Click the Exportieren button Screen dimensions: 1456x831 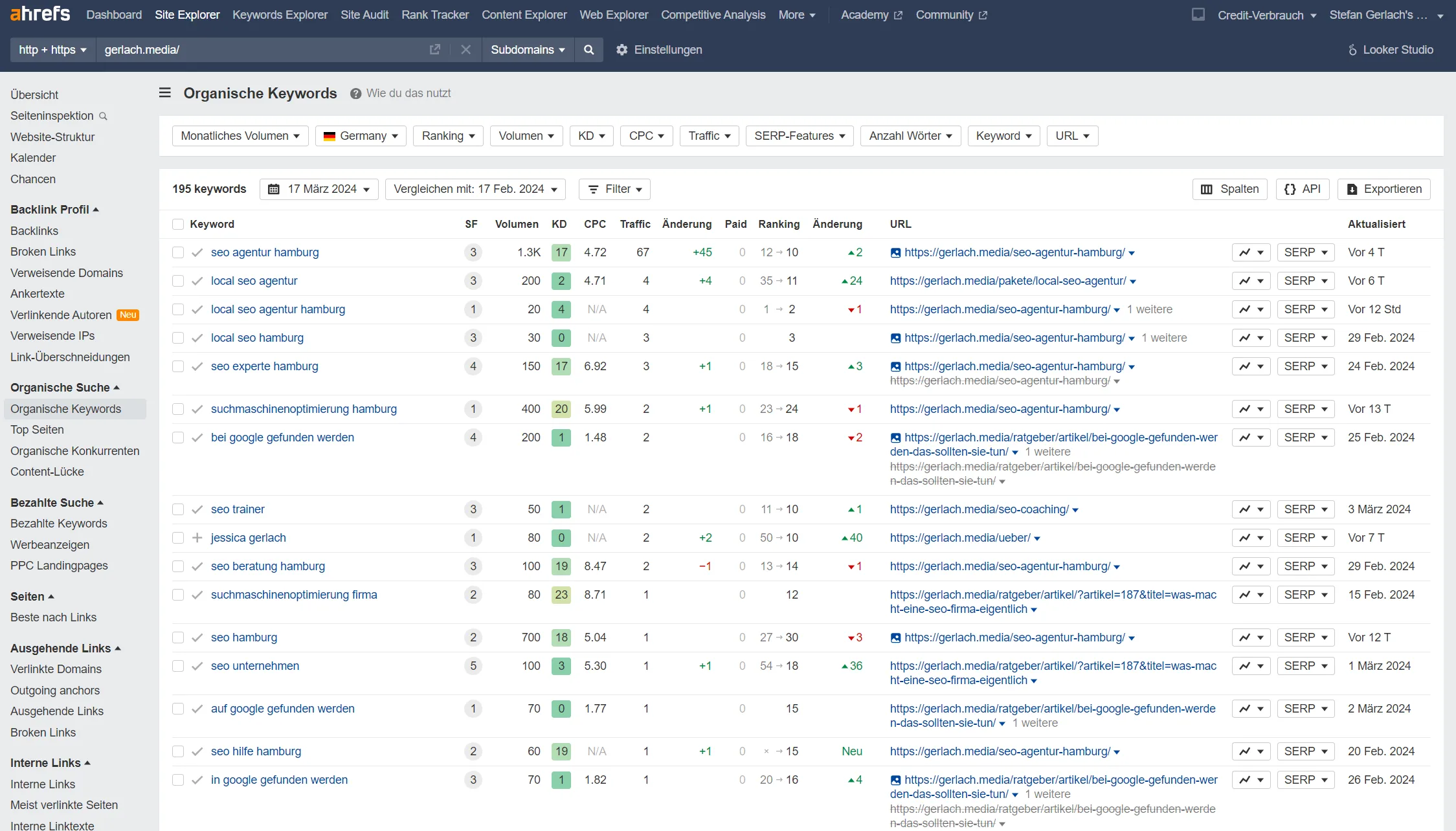click(x=1384, y=189)
